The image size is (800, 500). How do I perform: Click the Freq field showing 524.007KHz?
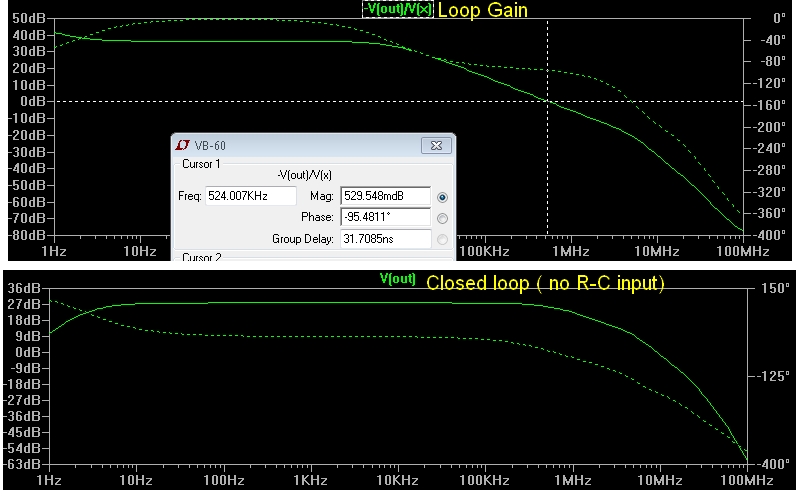tap(251, 196)
